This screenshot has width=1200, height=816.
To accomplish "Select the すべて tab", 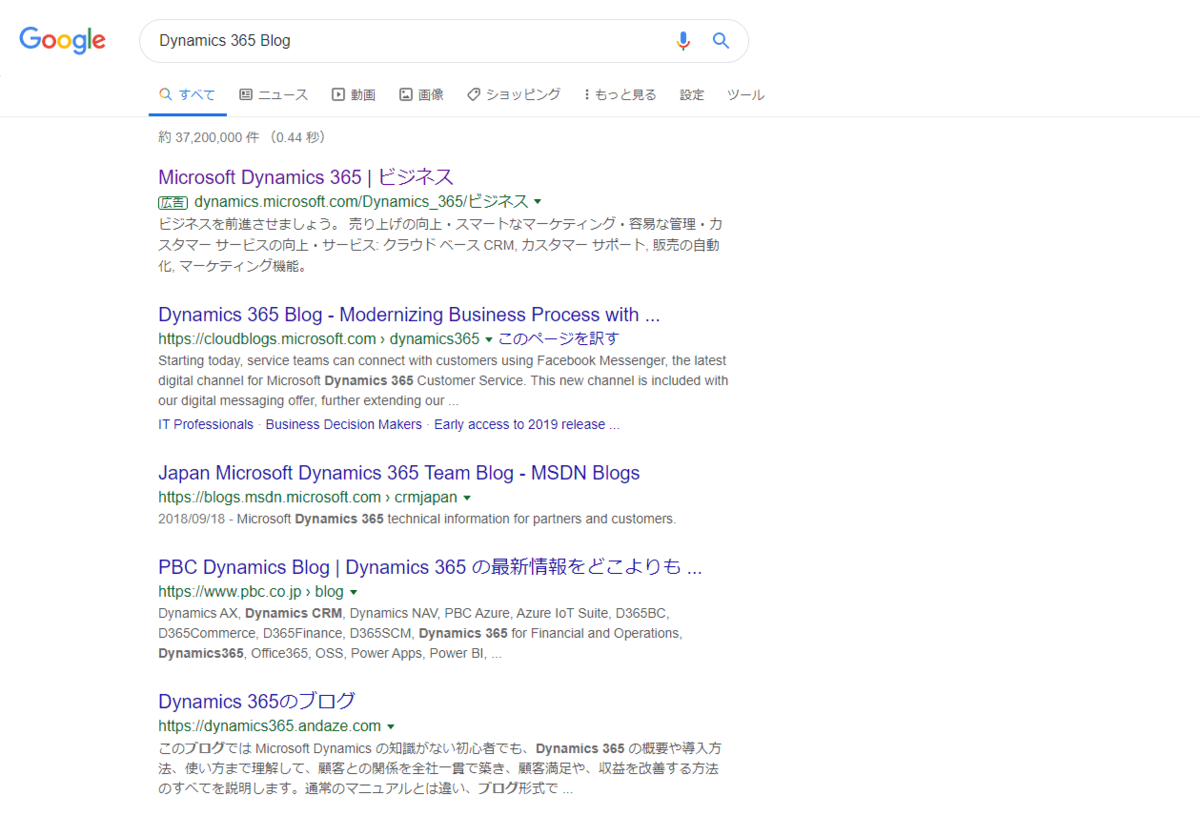I will pyautogui.click(x=187, y=95).
